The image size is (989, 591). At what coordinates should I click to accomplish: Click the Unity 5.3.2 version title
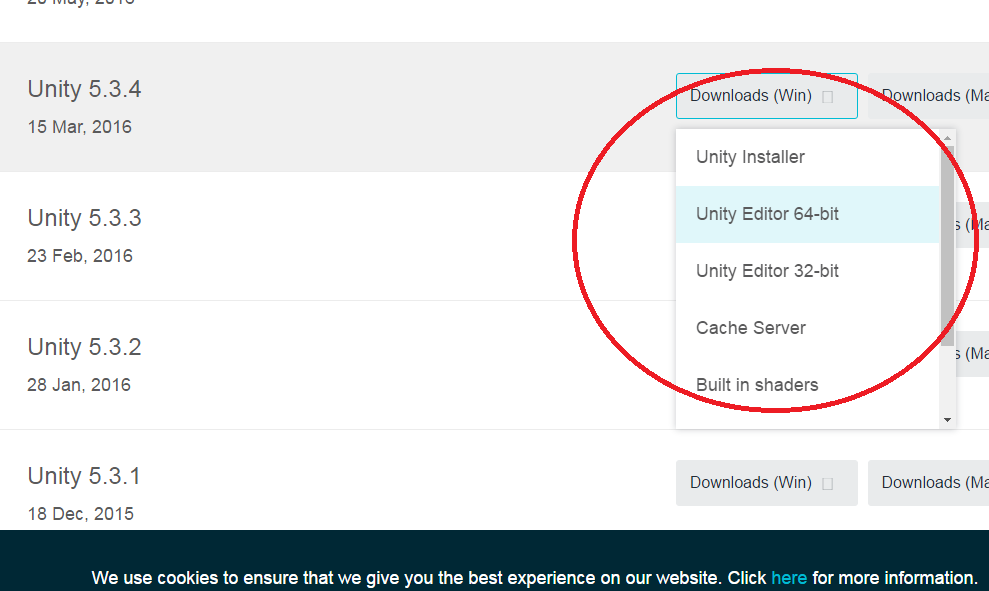85,347
